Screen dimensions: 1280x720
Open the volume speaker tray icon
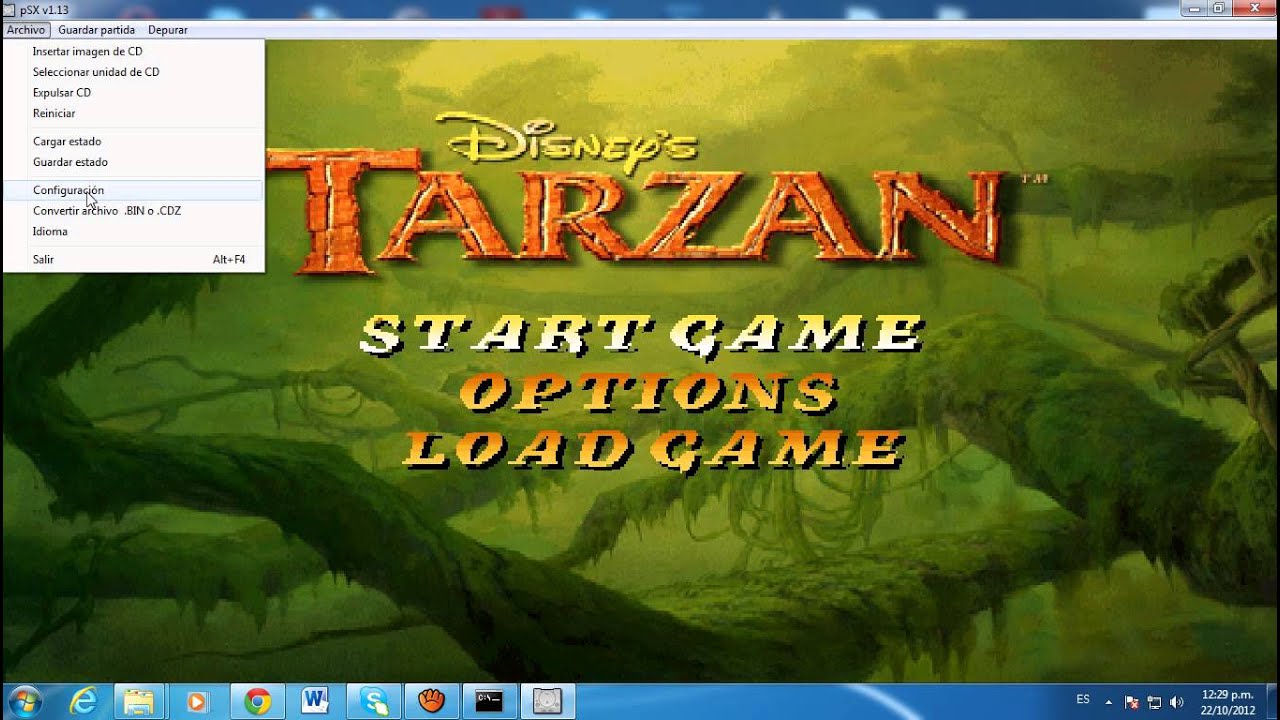[x=1176, y=702]
